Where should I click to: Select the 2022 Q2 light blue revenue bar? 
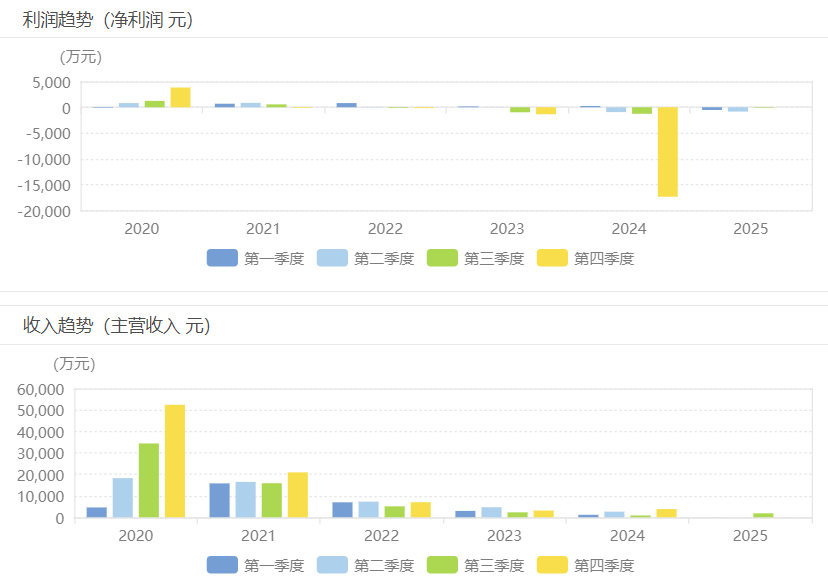[369, 510]
